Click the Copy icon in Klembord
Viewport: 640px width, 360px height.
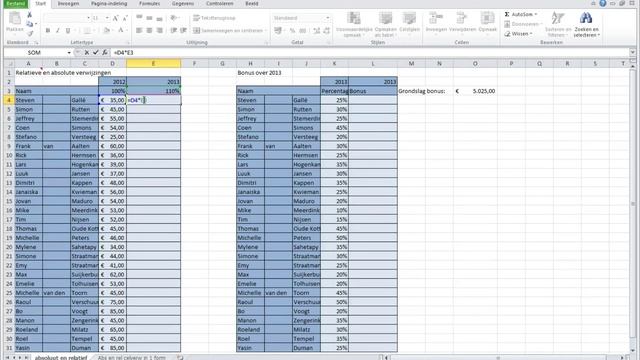point(30,24)
